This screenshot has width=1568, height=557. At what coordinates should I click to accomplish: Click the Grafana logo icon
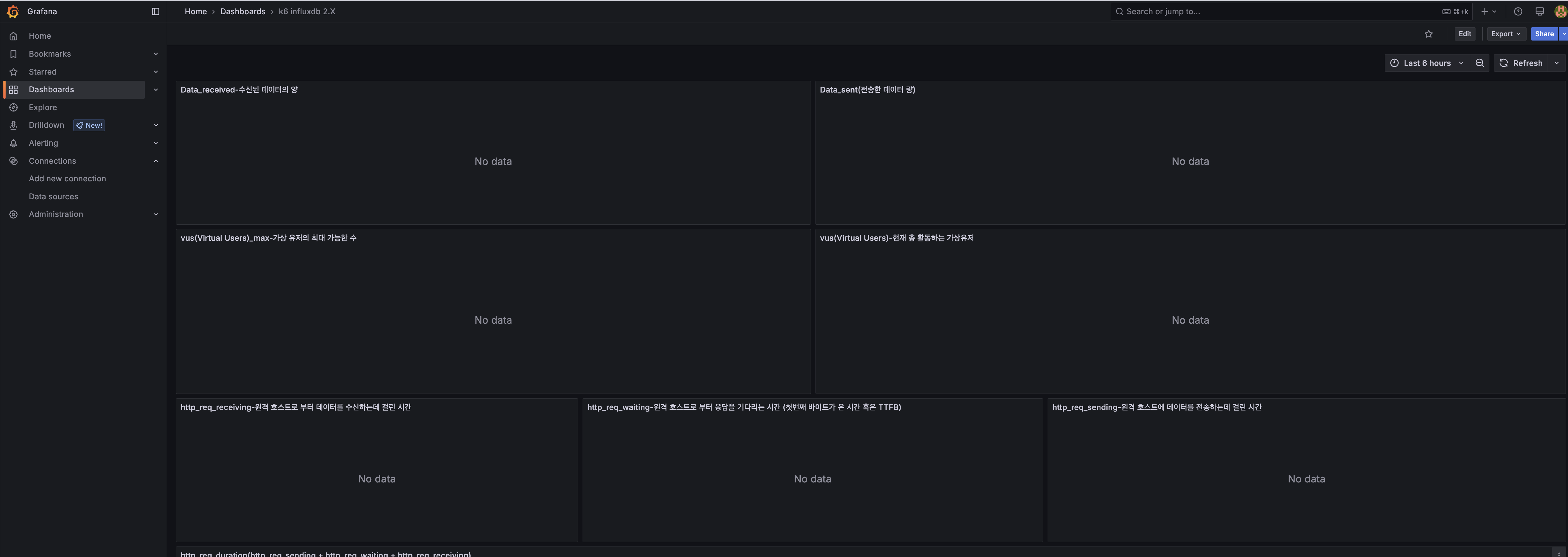click(13, 11)
